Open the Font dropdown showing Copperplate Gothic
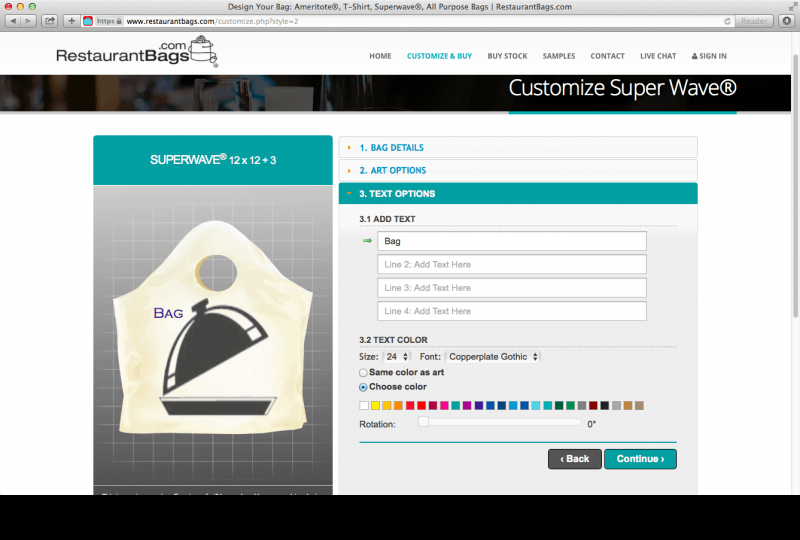The height and width of the screenshot is (540, 800). point(493,357)
